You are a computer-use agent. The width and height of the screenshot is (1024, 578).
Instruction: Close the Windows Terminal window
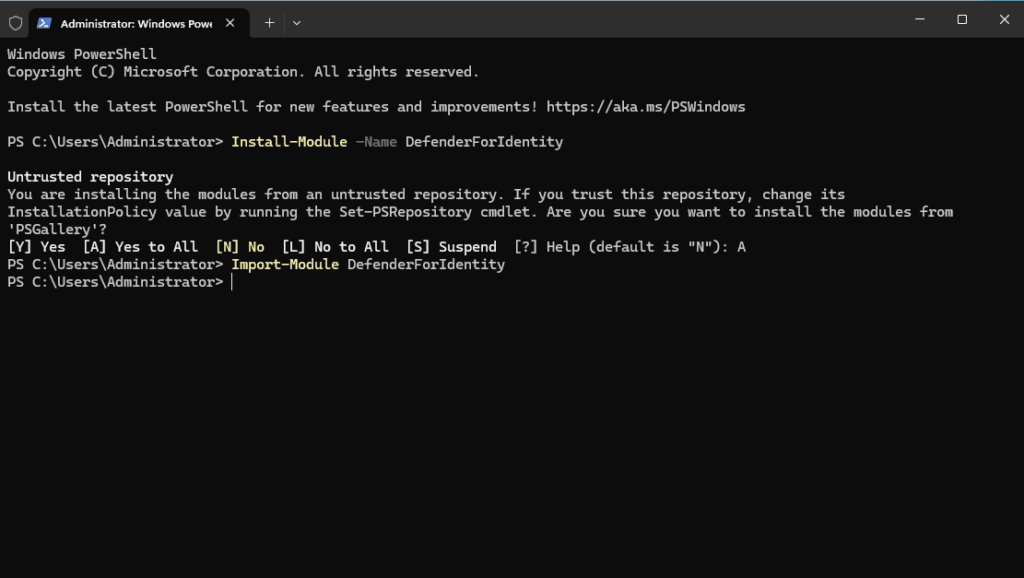click(1004, 20)
